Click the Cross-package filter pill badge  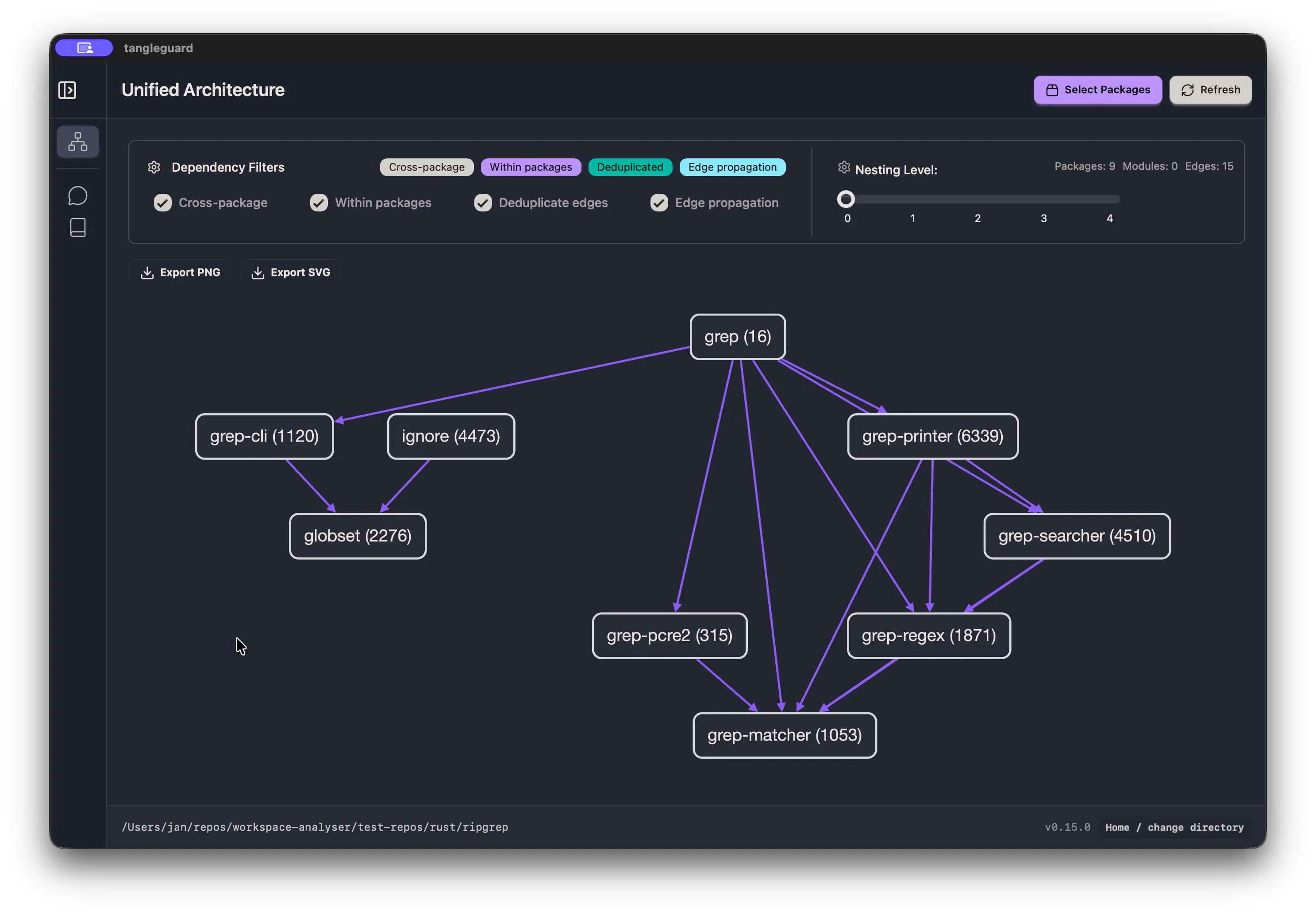pyautogui.click(x=426, y=167)
